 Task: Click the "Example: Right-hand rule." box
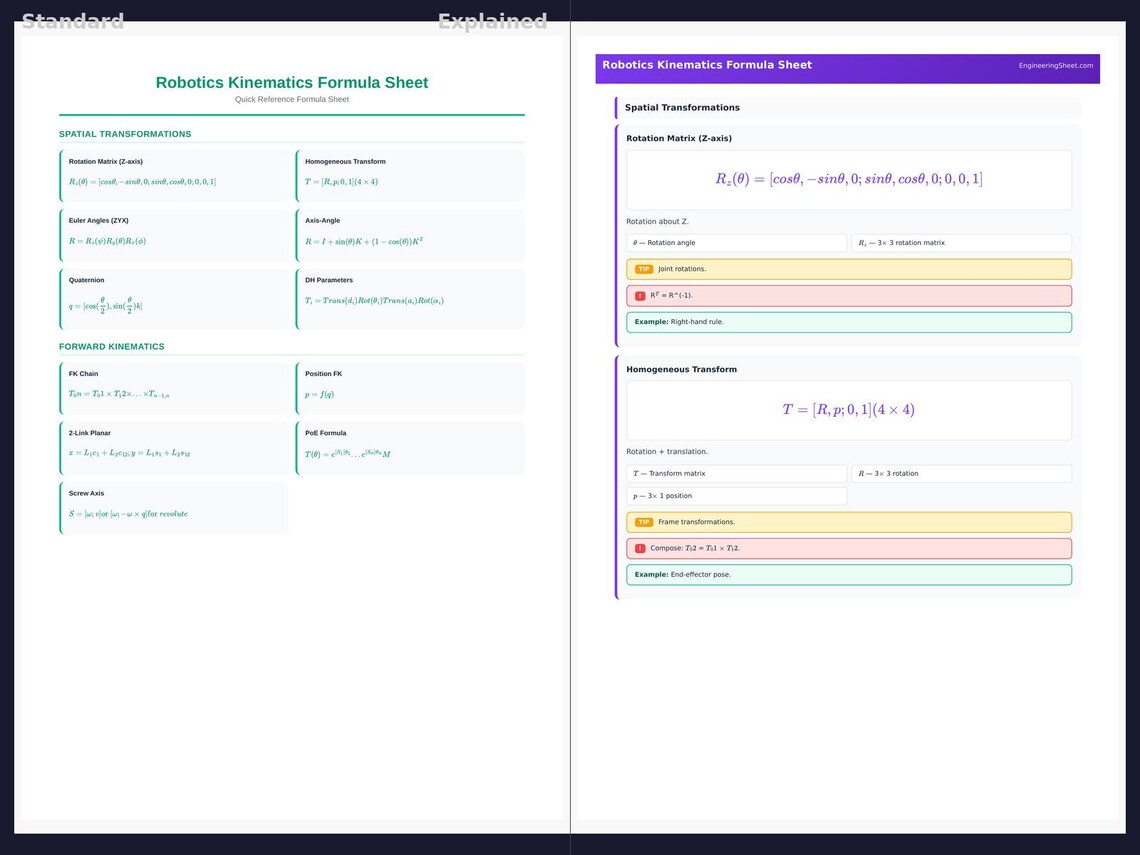point(848,322)
